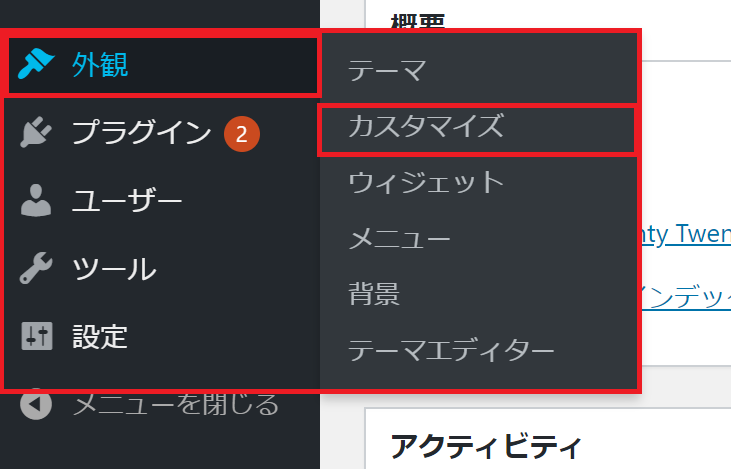Image resolution: width=731 pixels, height=469 pixels.
Task: Select テーマ in the submenu
Action: click(x=478, y=70)
